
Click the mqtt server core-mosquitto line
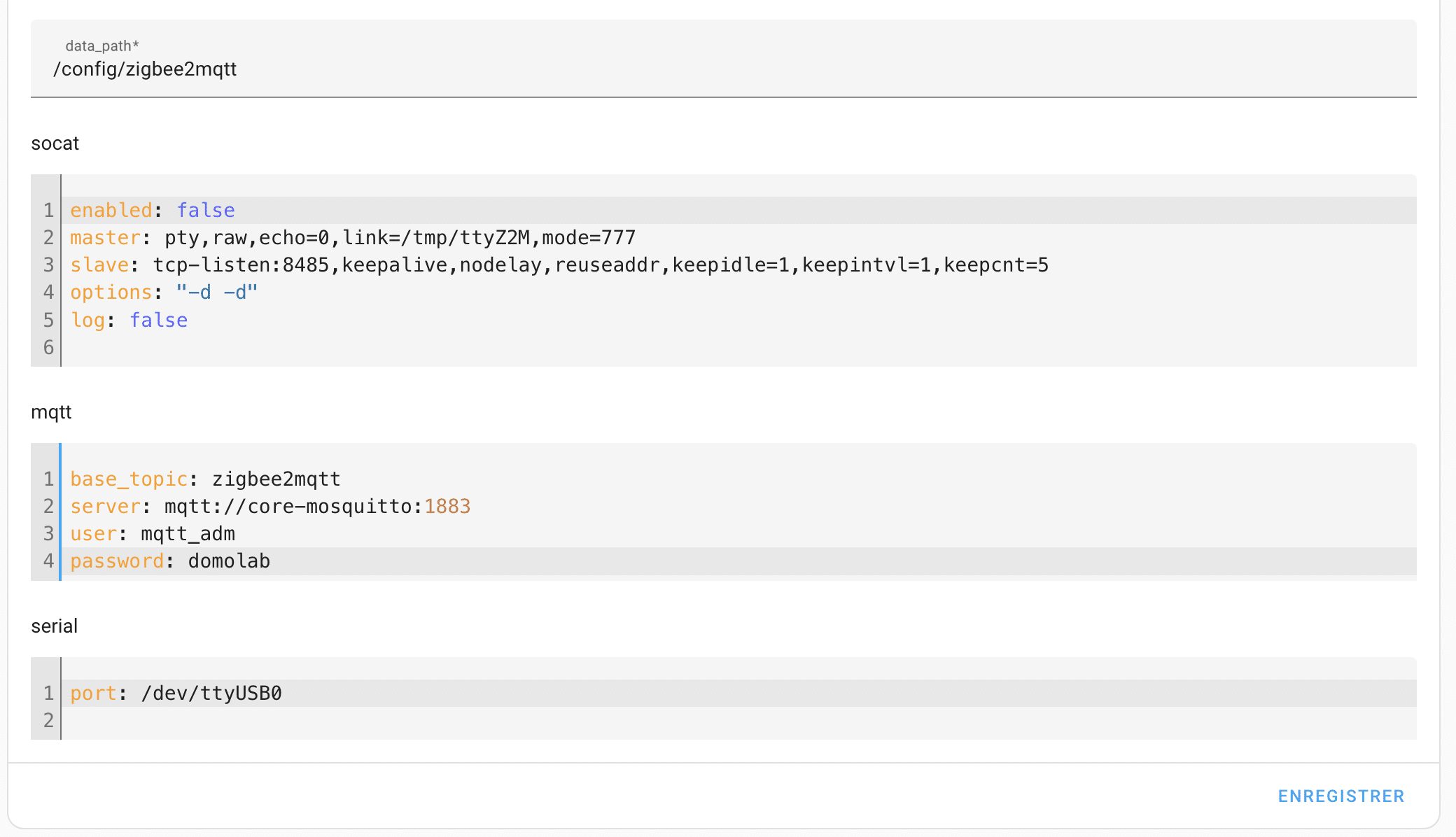(x=739, y=507)
